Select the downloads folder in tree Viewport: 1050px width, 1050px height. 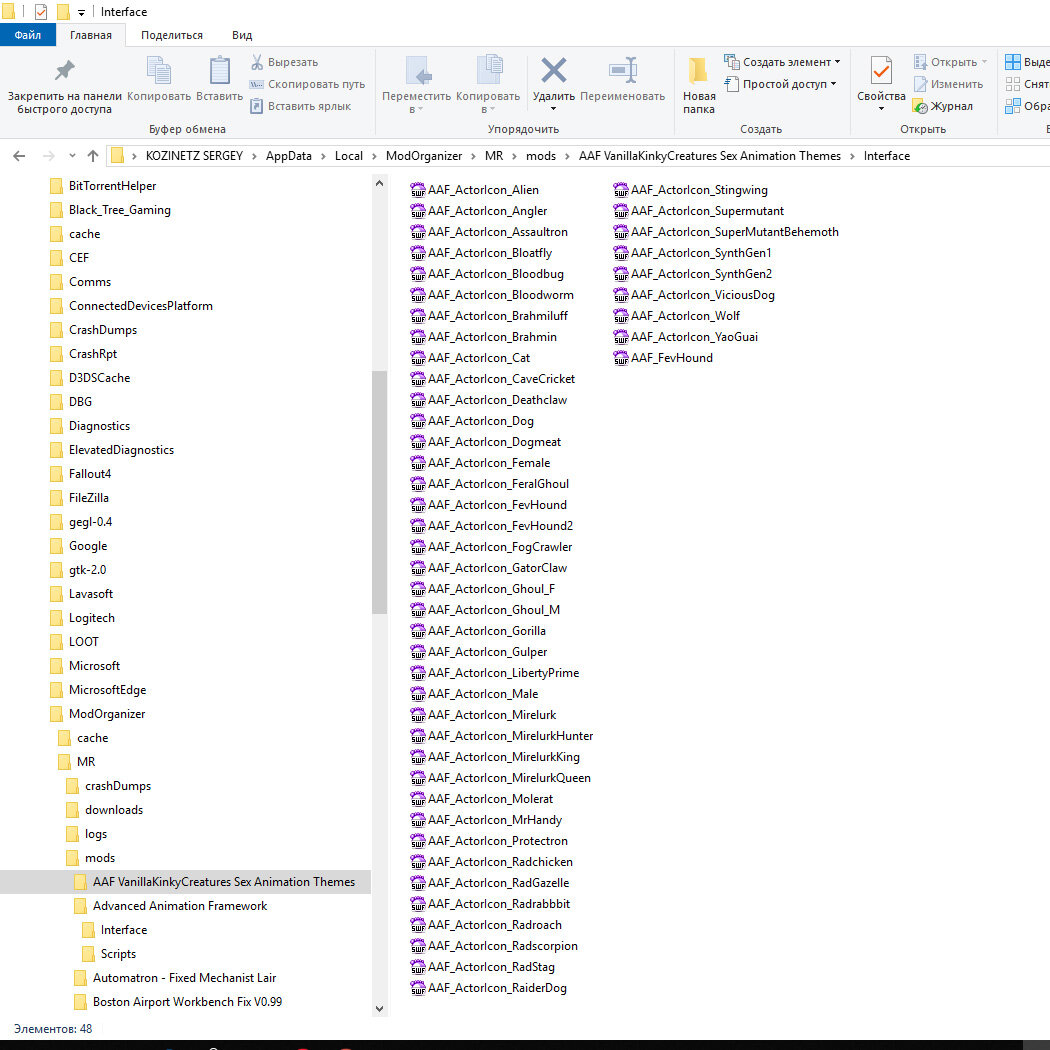point(114,810)
